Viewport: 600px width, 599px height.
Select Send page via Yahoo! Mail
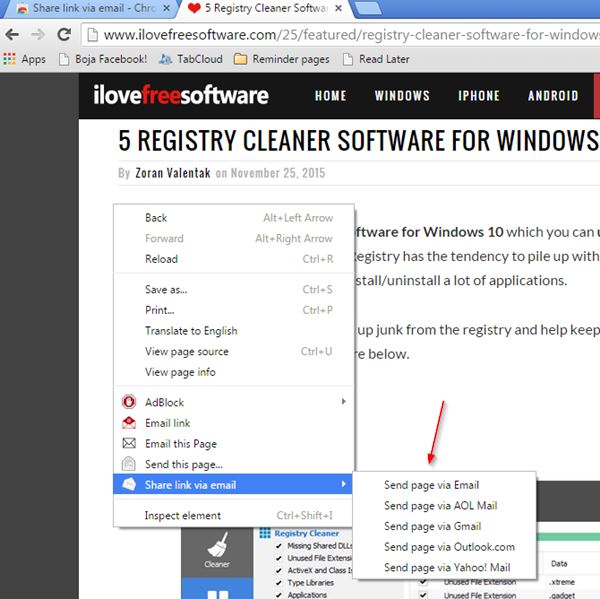[x=445, y=568]
